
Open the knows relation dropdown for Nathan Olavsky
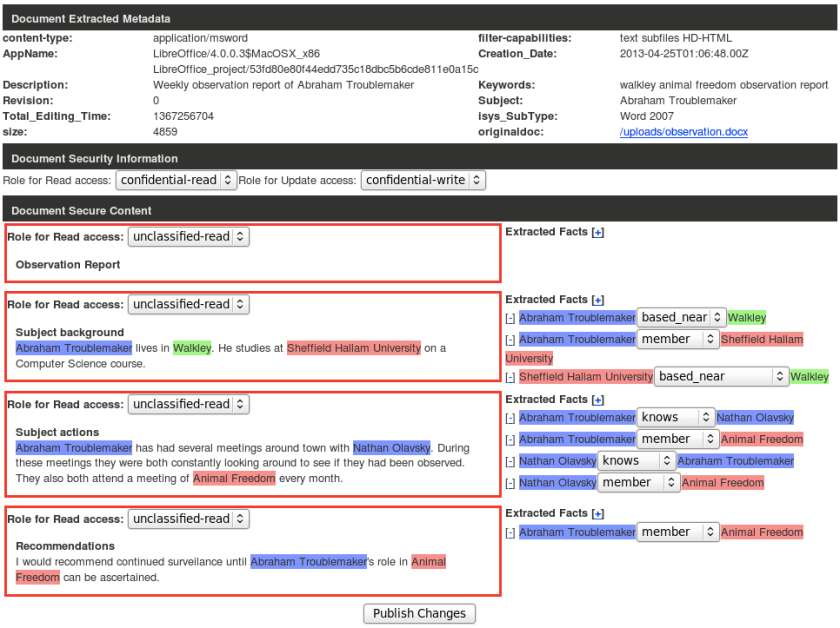pyautogui.click(x=635, y=461)
